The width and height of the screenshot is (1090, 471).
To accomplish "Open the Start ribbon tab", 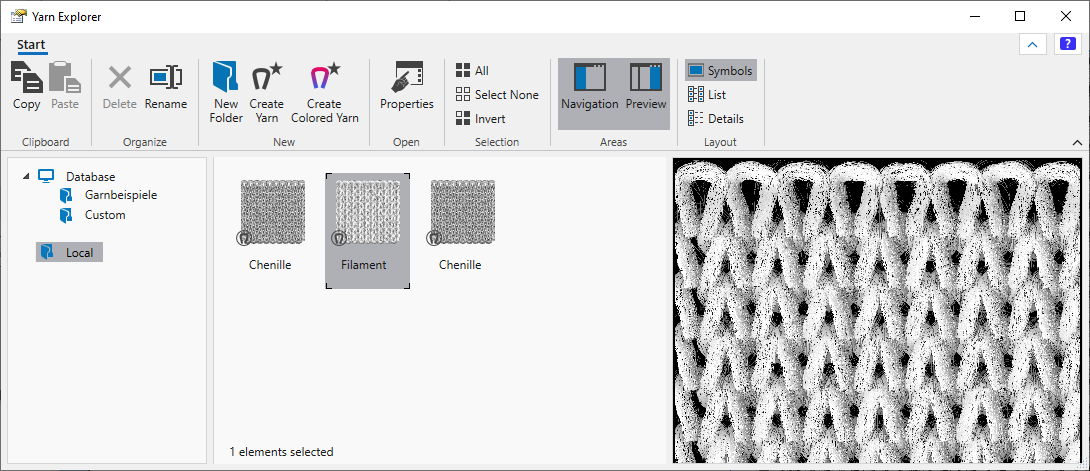I will coord(31,45).
